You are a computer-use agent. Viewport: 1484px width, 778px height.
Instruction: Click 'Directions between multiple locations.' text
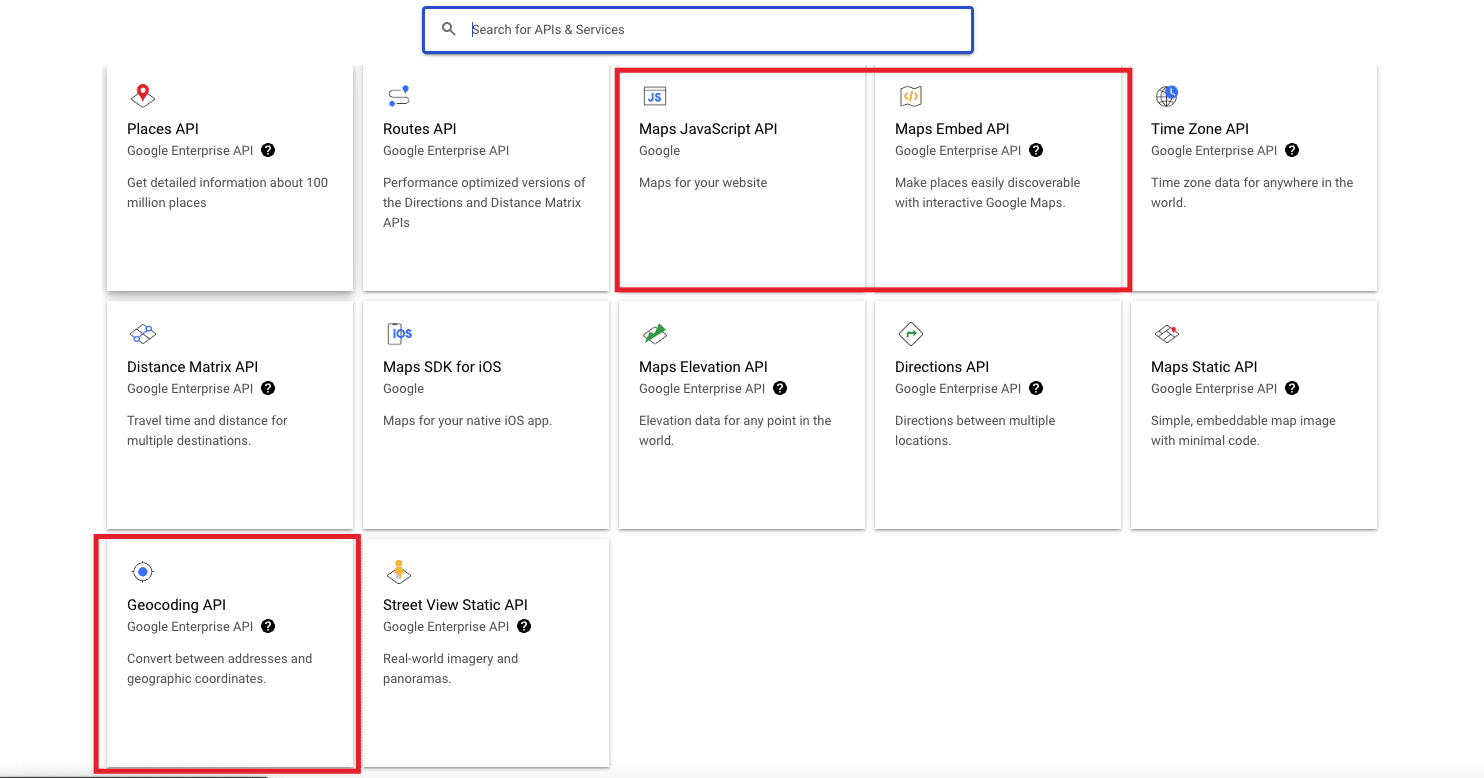pyautogui.click(x=975, y=430)
